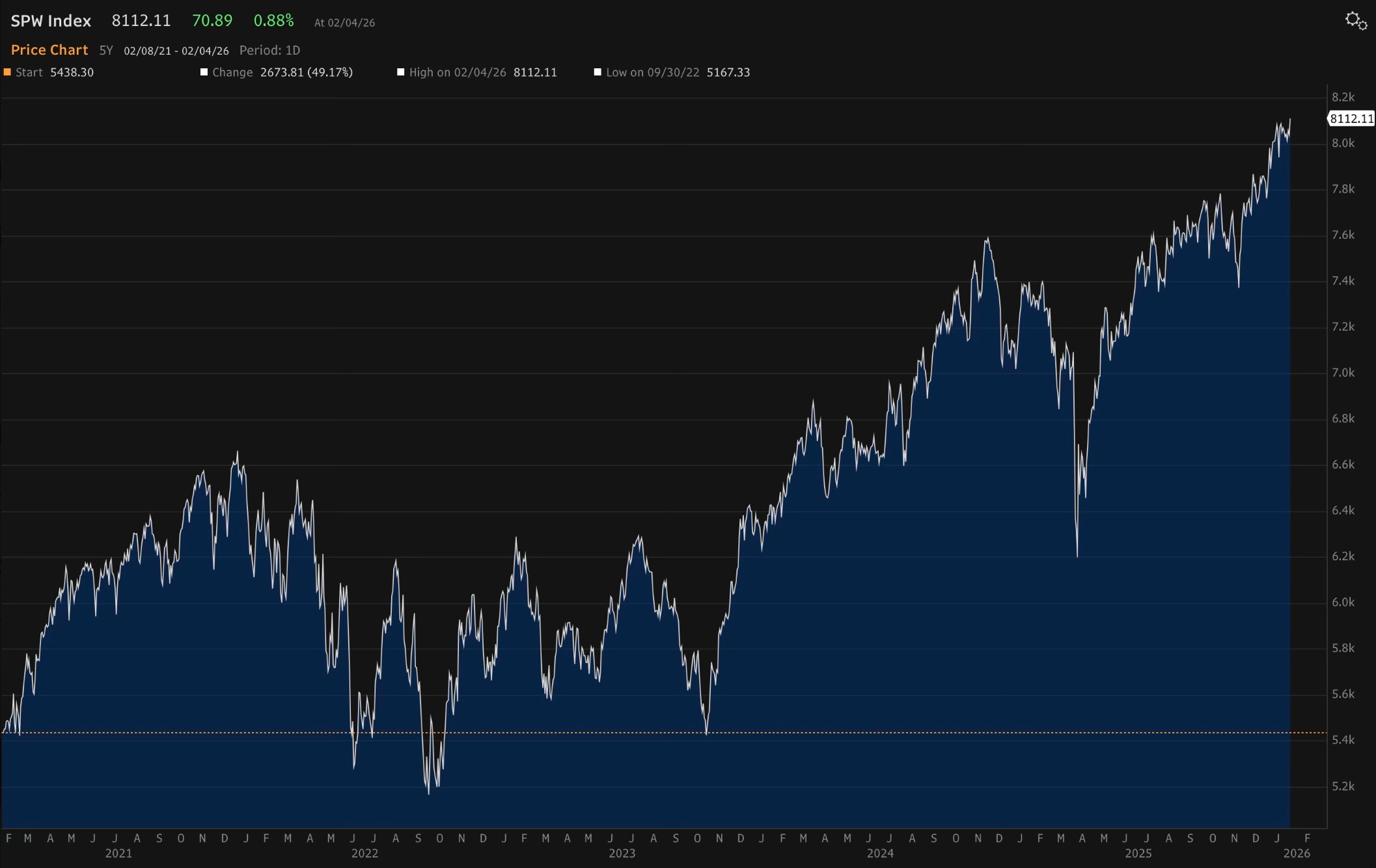The image size is (1376, 868).
Task: Click the green 70.89 change value
Action: tap(212, 21)
